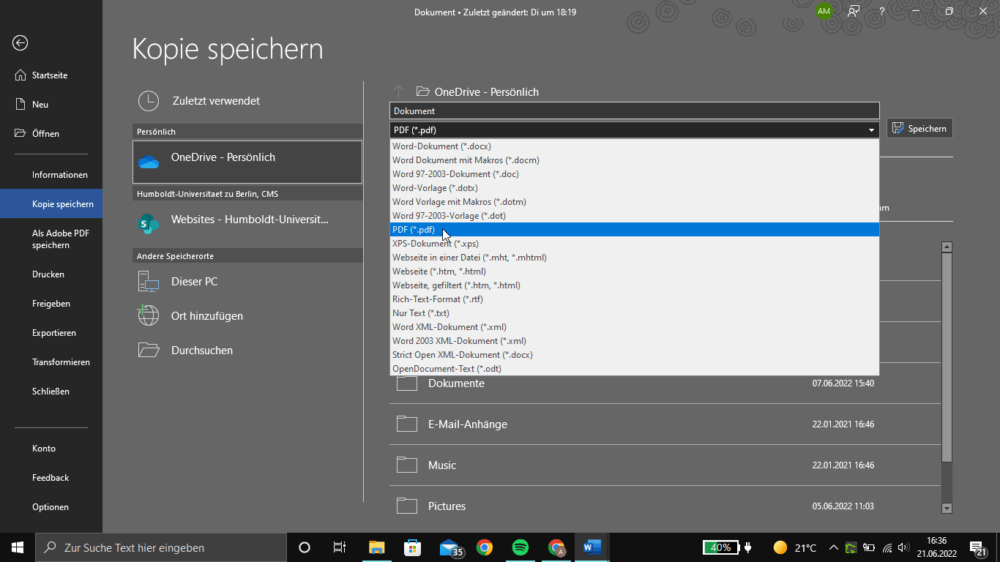The width and height of the screenshot is (1000, 562).
Task: Send Feedback from the sidebar
Action: (x=51, y=478)
